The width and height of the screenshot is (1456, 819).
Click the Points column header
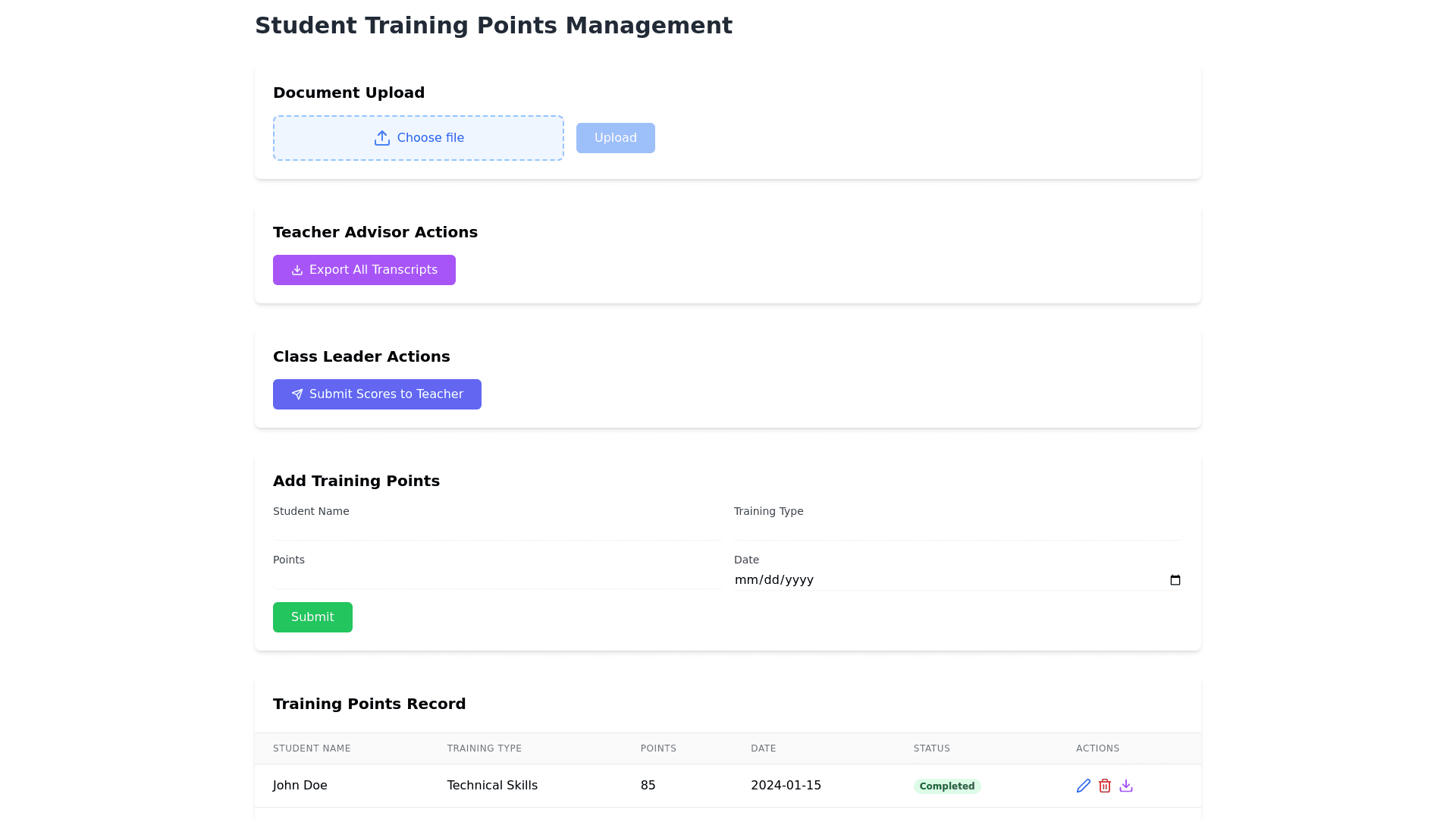tap(658, 748)
